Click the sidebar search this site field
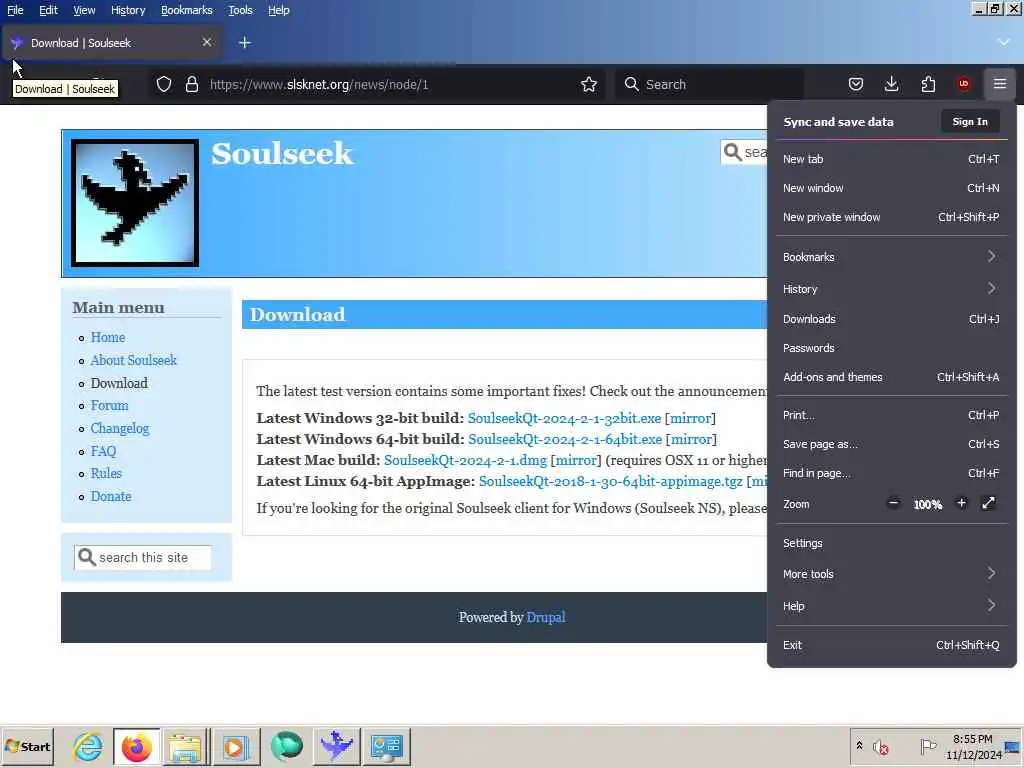The height and width of the screenshot is (768, 1024). (143, 557)
